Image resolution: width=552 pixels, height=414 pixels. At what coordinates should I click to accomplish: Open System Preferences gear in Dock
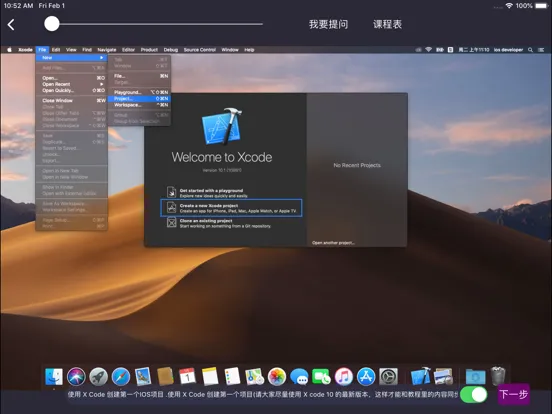click(x=388, y=377)
